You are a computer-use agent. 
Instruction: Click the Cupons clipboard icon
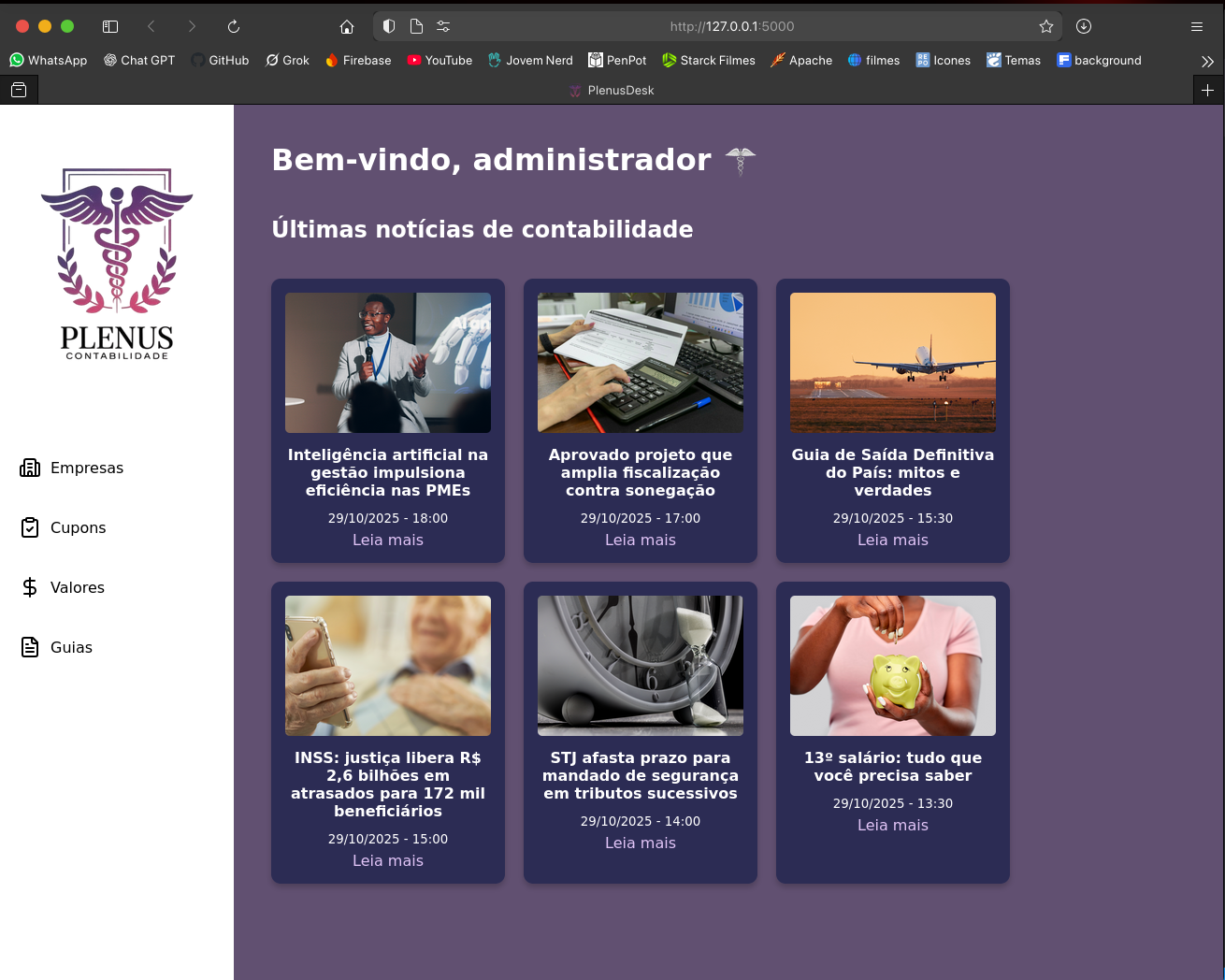(x=30, y=527)
